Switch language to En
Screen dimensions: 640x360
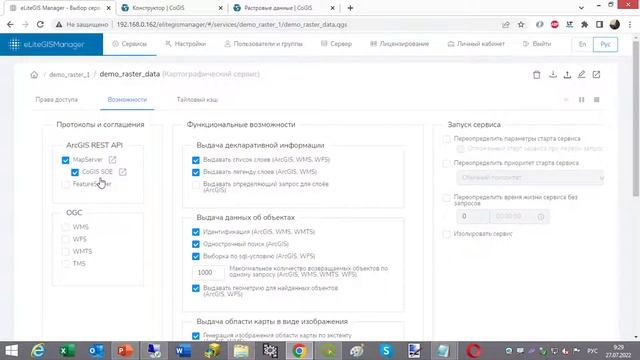582,44
